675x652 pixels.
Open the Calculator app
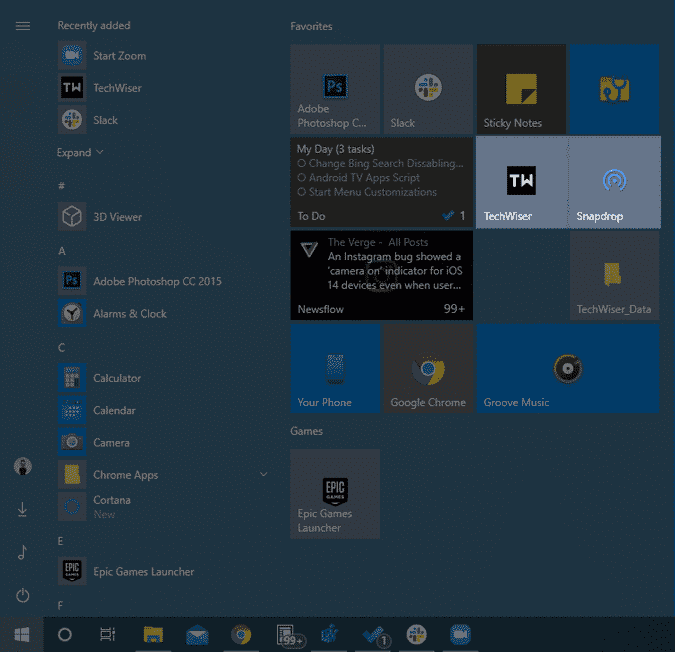point(163,378)
